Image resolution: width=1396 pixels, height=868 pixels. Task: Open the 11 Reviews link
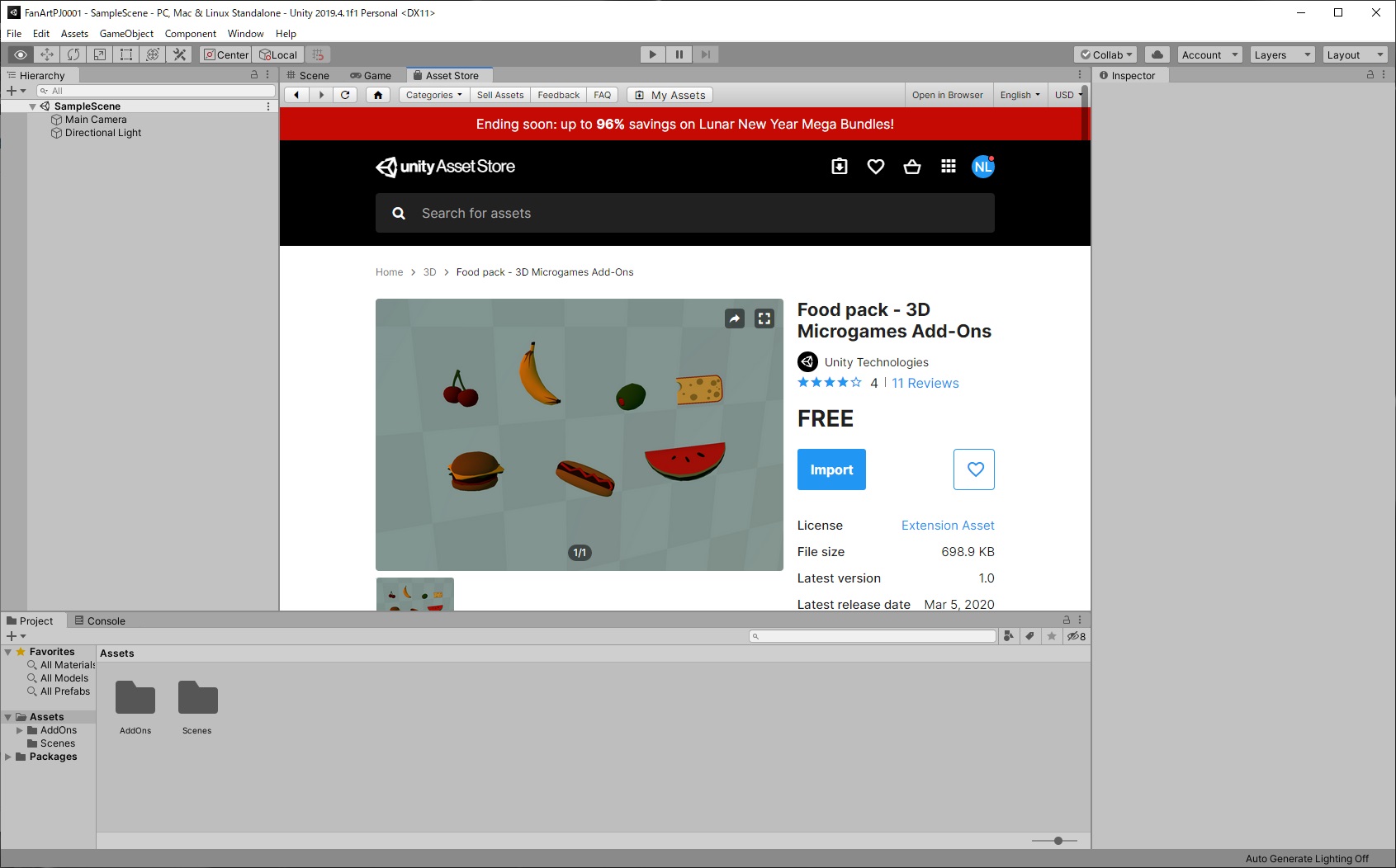coord(925,383)
